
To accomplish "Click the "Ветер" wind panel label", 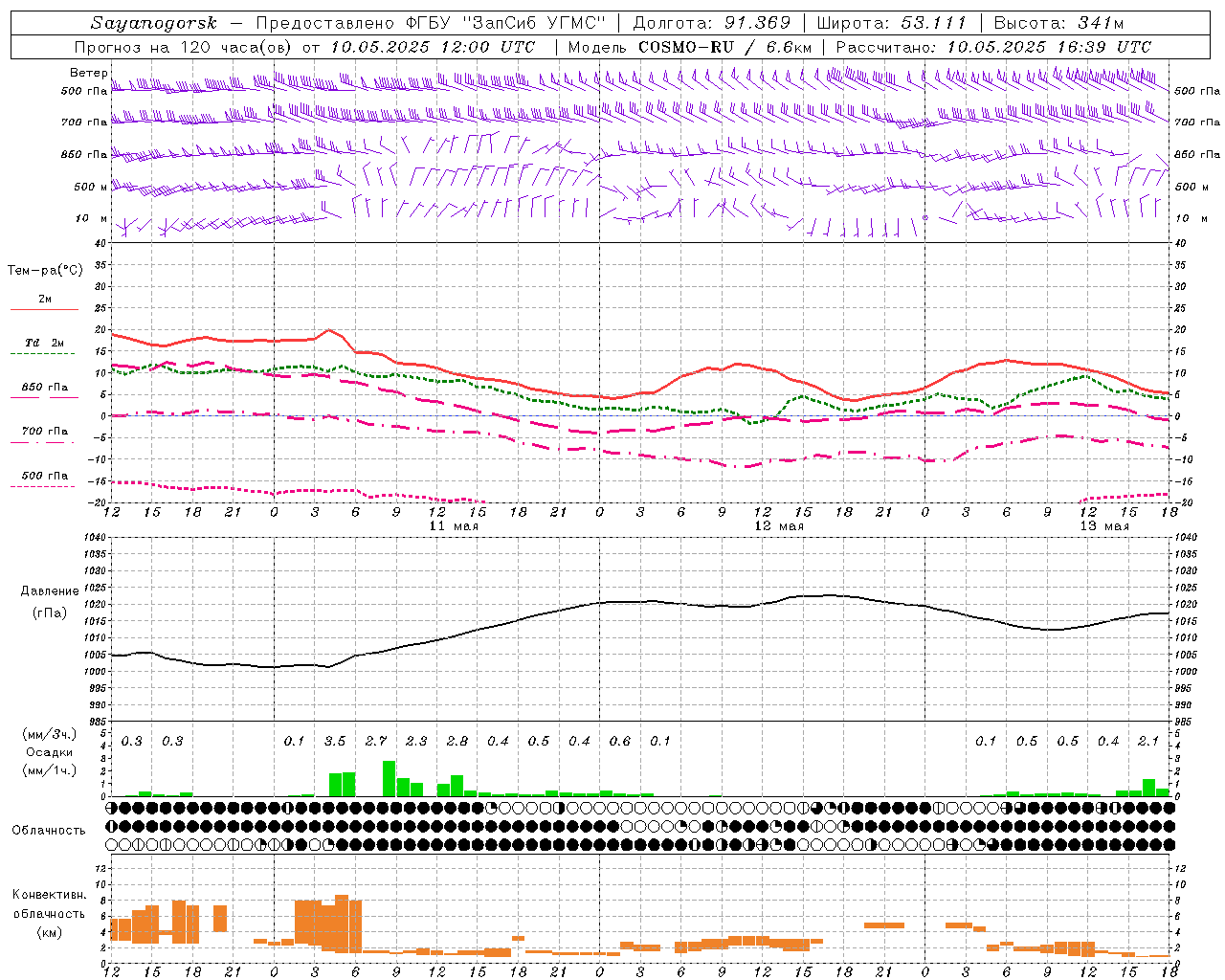I will 89,73.
